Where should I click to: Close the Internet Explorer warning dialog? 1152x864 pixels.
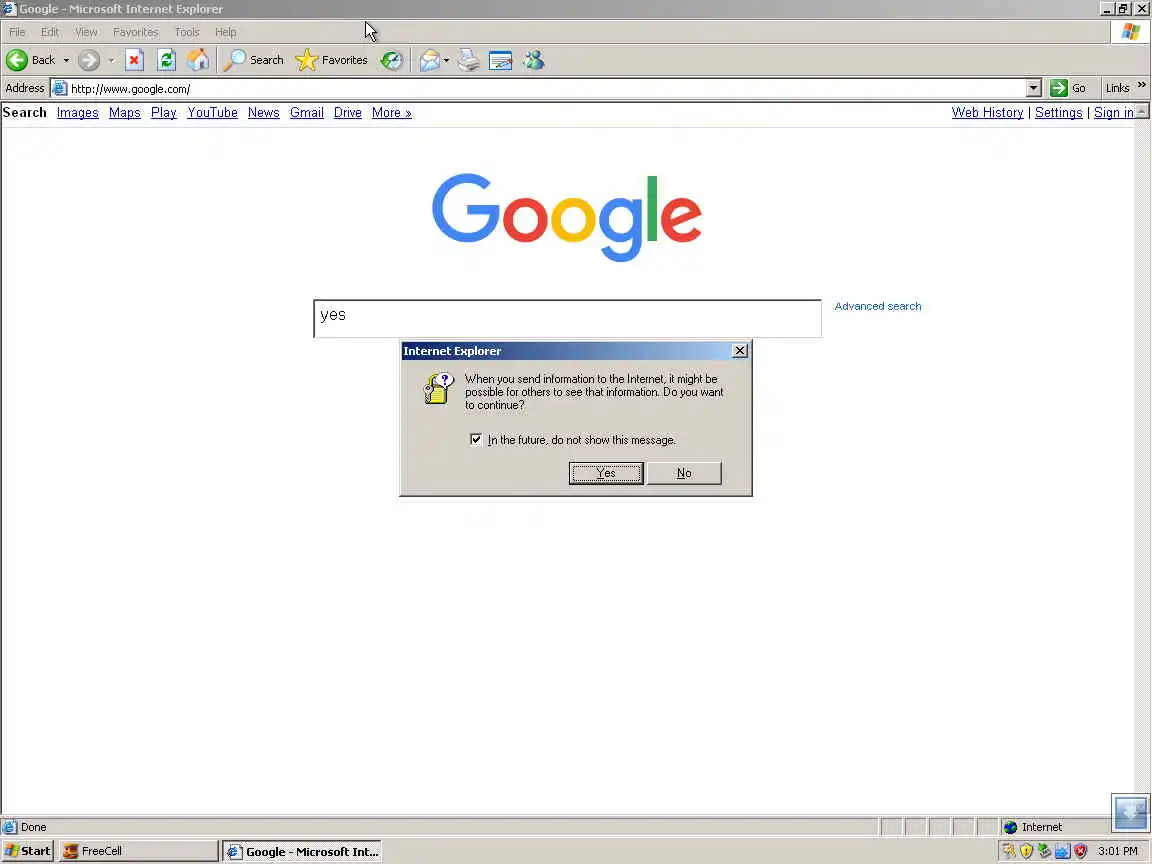(740, 351)
